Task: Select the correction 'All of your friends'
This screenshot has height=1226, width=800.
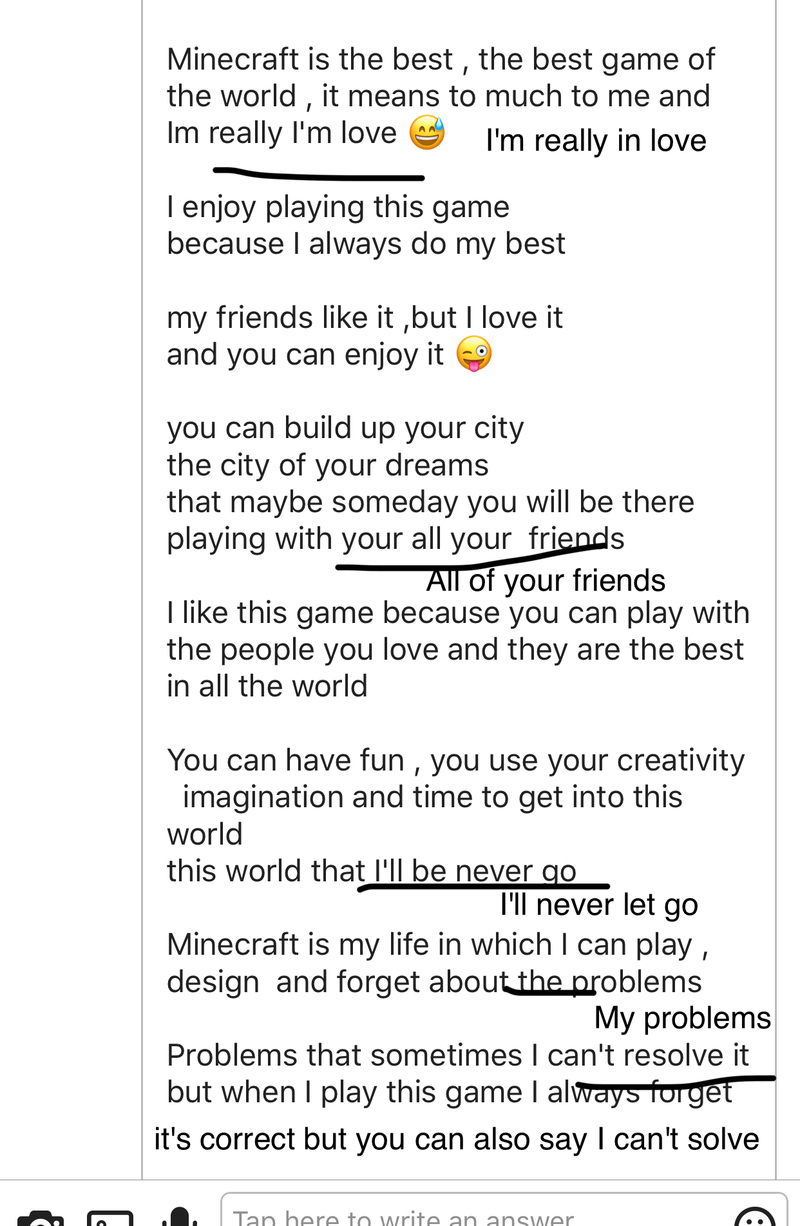Action: click(546, 580)
